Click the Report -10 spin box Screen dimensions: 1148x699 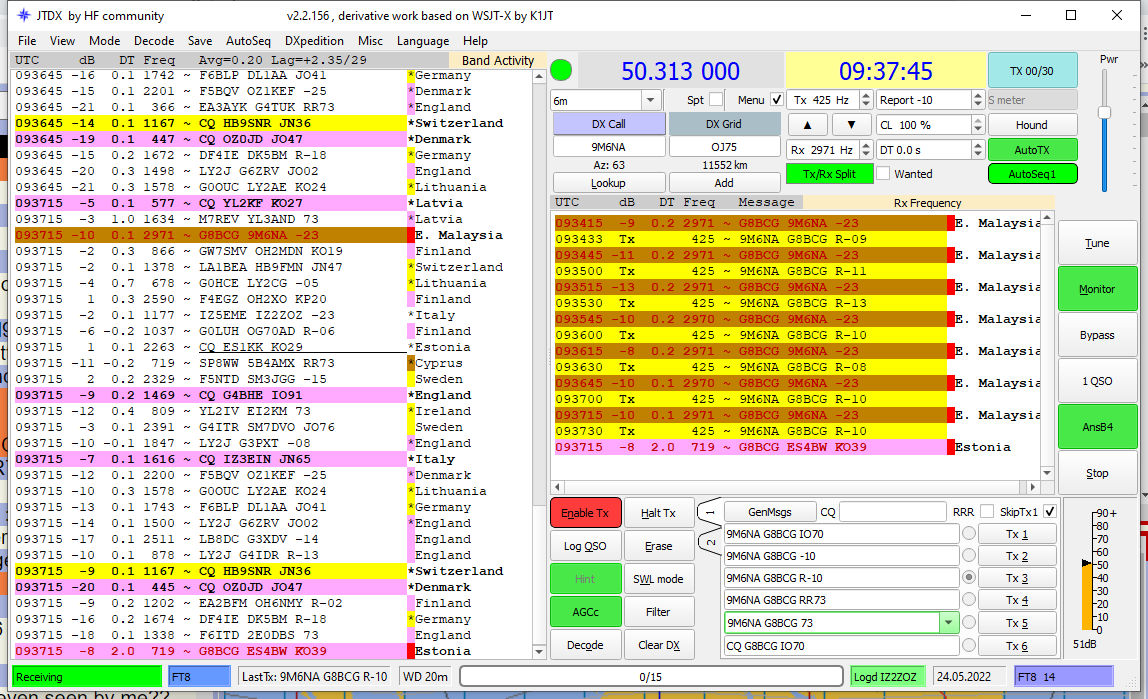click(x=930, y=100)
